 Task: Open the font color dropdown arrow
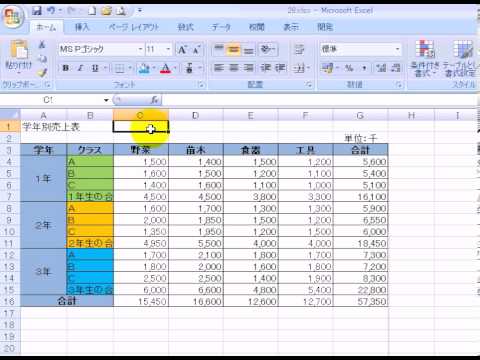coord(175,68)
